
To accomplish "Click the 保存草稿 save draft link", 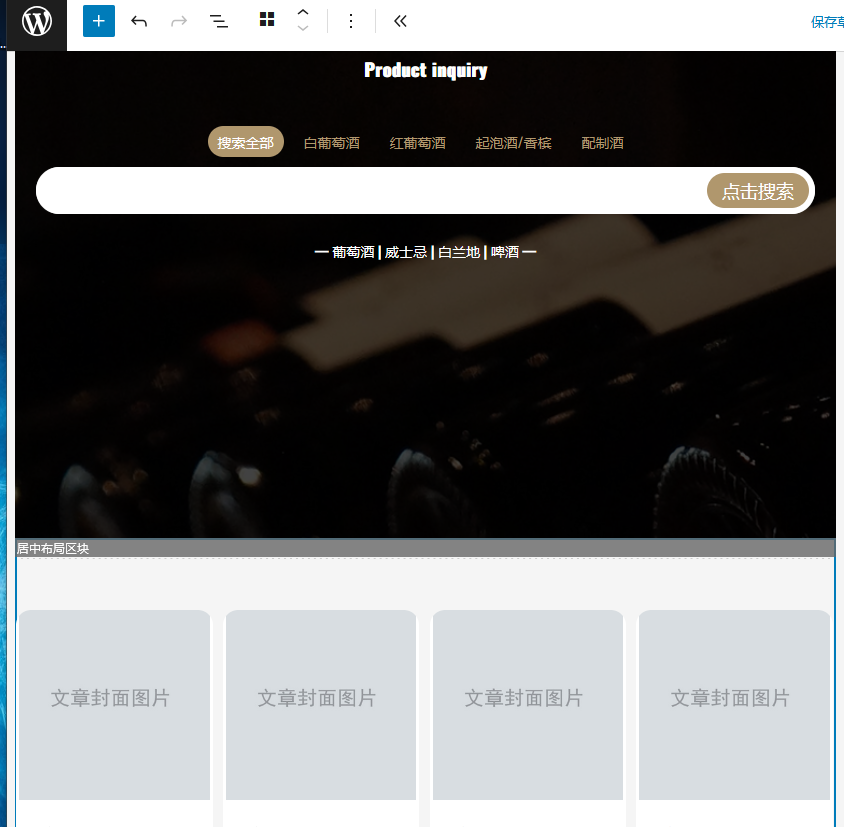I will pyautogui.click(x=827, y=22).
